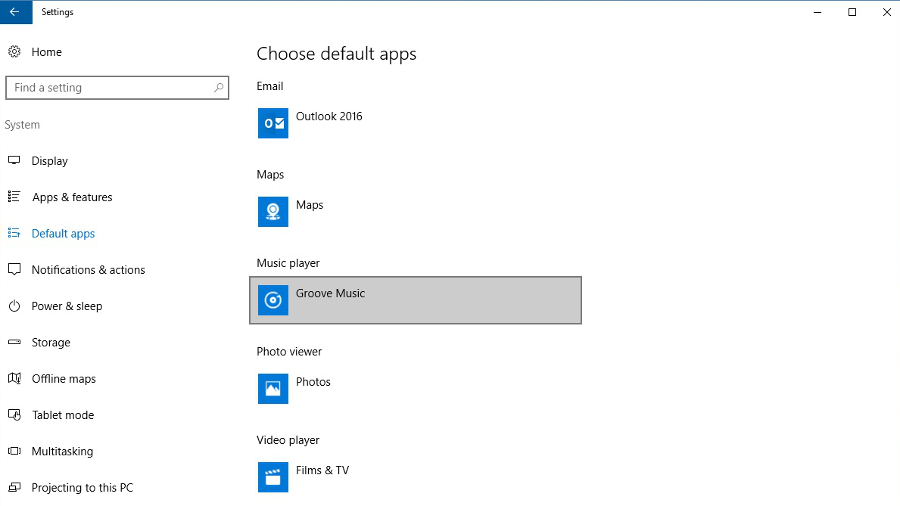Open Power & sleep label

(67, 306)
